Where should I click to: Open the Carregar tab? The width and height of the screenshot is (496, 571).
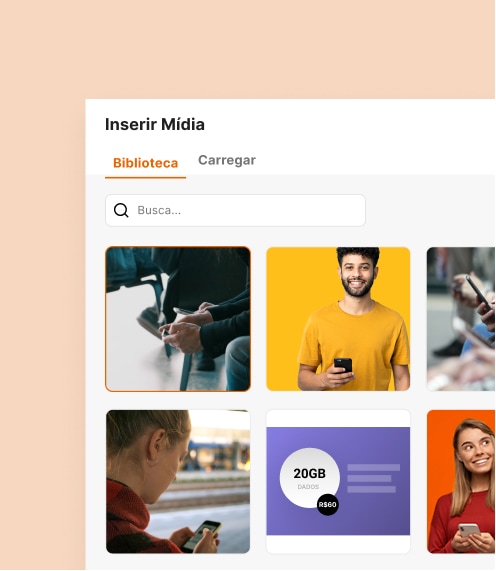point(227,160)
